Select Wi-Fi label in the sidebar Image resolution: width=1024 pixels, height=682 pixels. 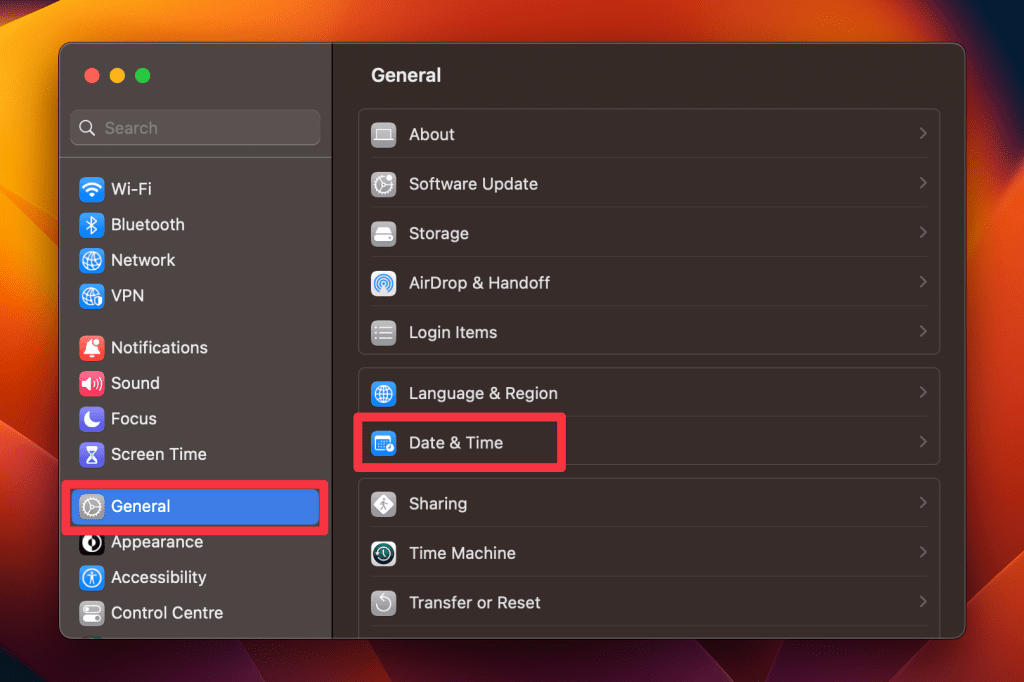131,189
